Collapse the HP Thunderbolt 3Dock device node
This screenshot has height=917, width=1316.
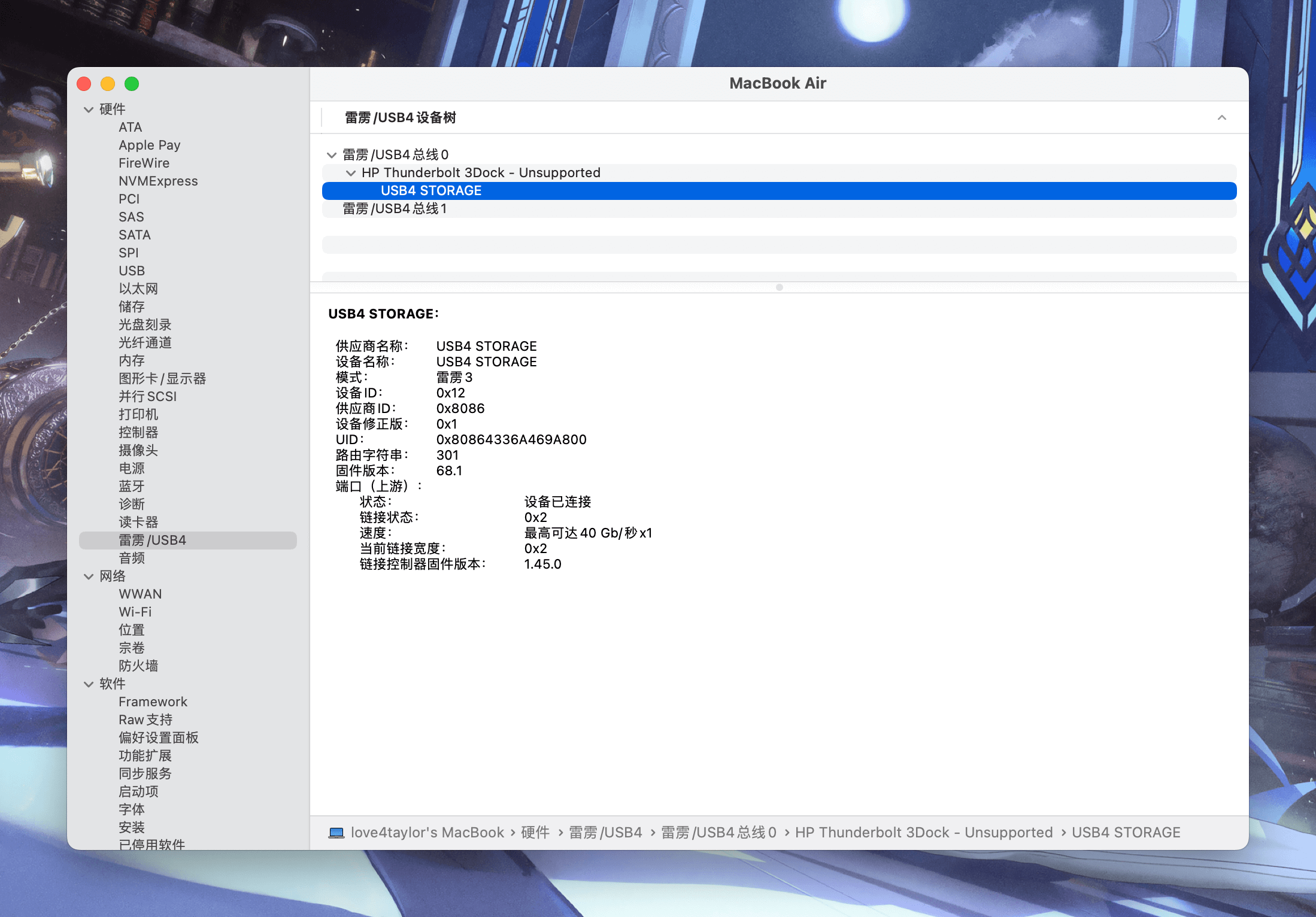pyautogui.click(x=351, y=172)
